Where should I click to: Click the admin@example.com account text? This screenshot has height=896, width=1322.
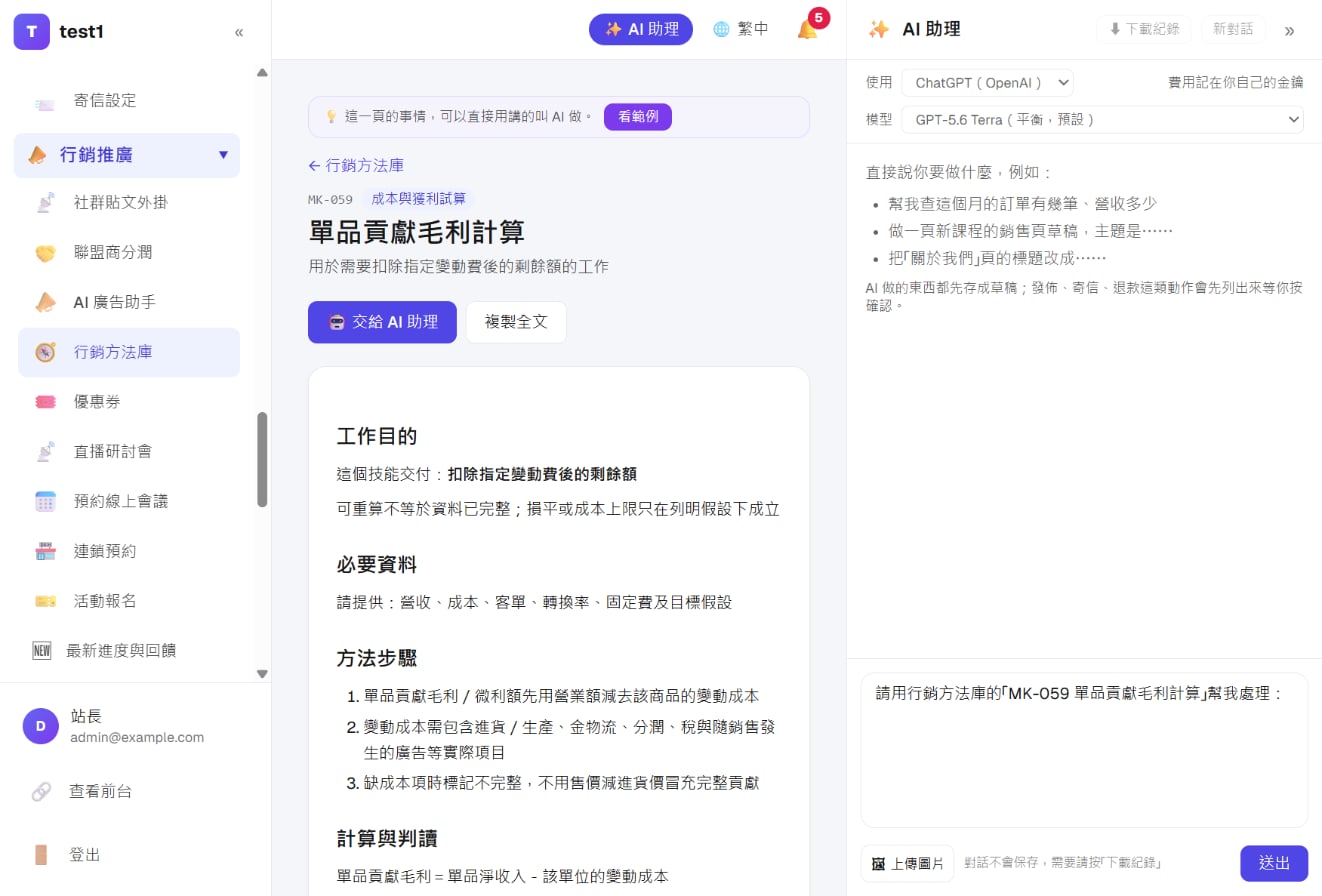click(x=137, y=738)
